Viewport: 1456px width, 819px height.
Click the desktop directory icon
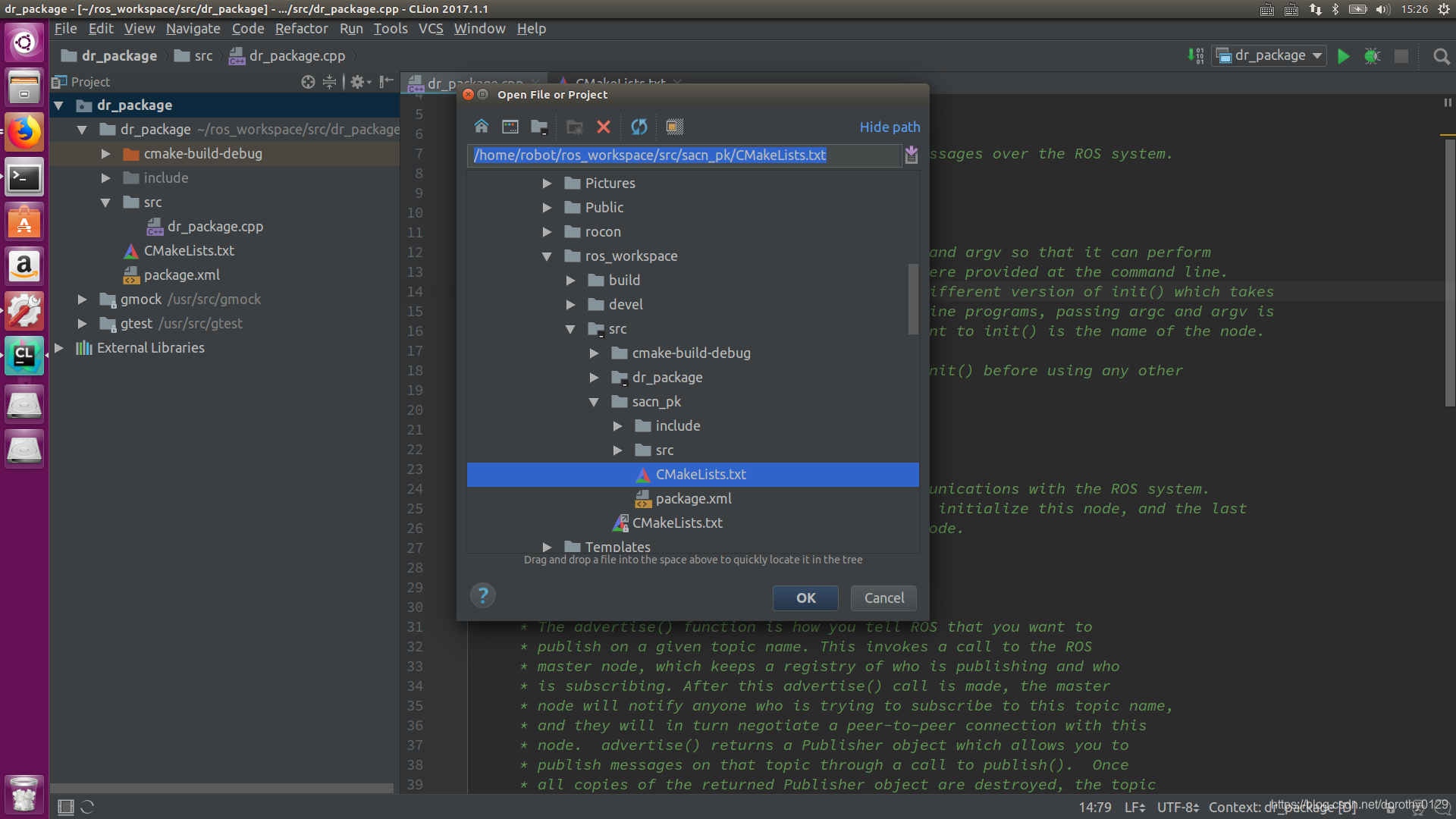click(x=510, y=127)
